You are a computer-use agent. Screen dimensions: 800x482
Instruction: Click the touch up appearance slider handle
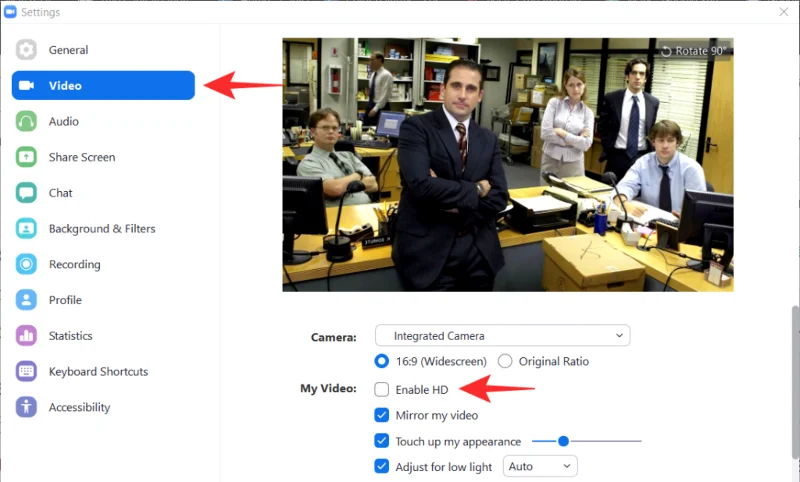tap(563, 441)
